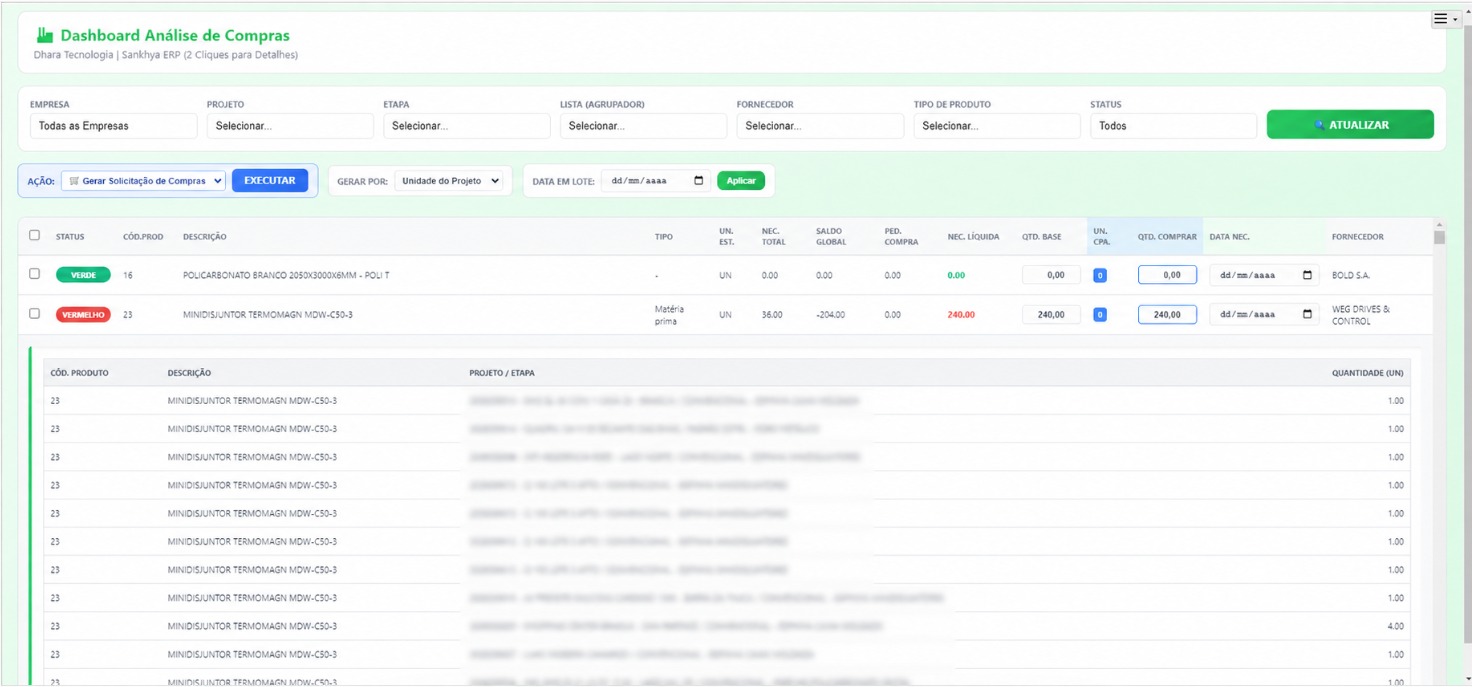Open the hamburger menu at top right
1472x687 pixels.
coord(1445,19)
